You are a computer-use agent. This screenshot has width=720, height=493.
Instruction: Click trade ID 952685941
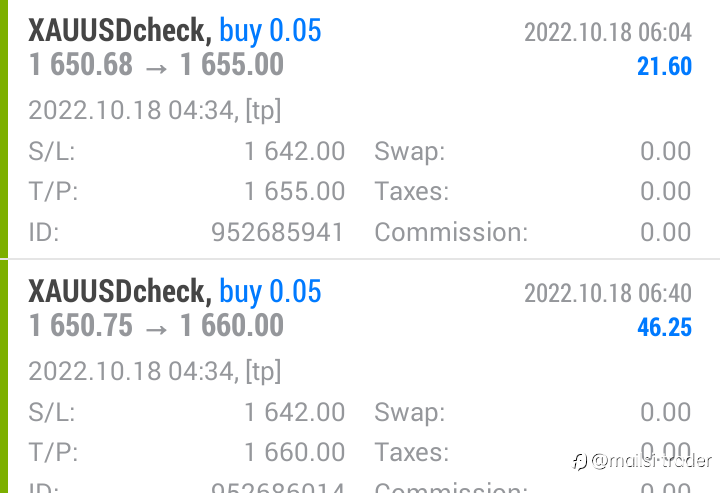277,232
